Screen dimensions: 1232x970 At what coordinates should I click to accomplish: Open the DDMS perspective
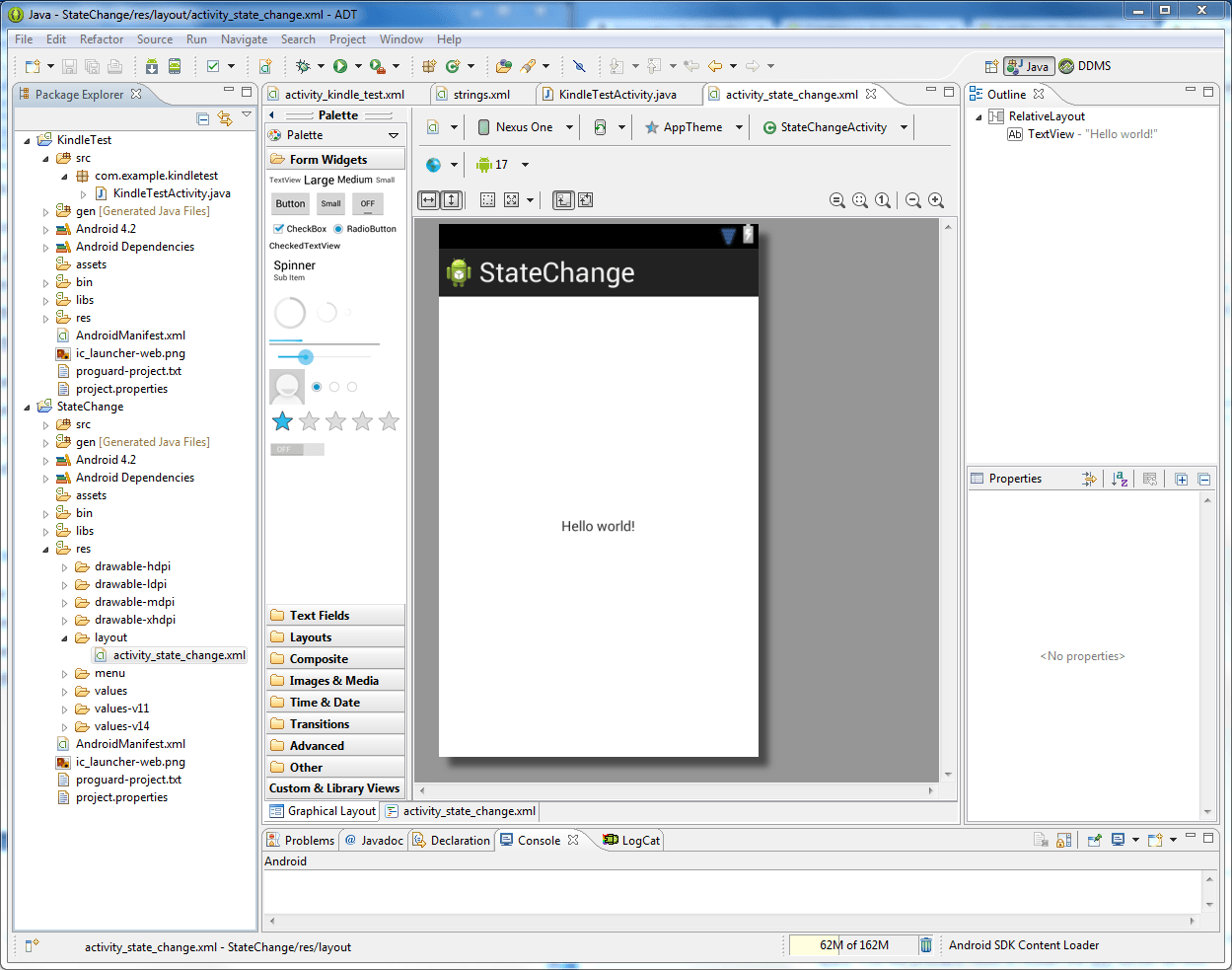tap(1085, 66)
